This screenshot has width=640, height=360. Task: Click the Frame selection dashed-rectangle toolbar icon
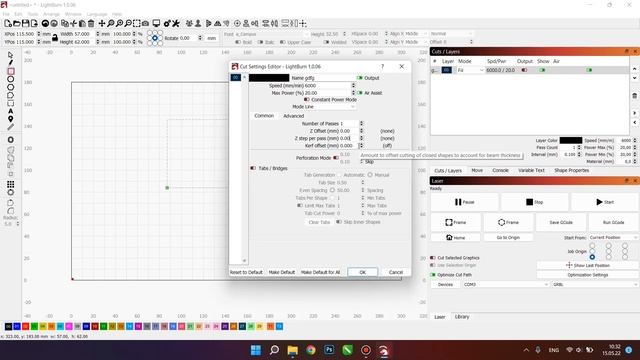(x=137, y=24)
